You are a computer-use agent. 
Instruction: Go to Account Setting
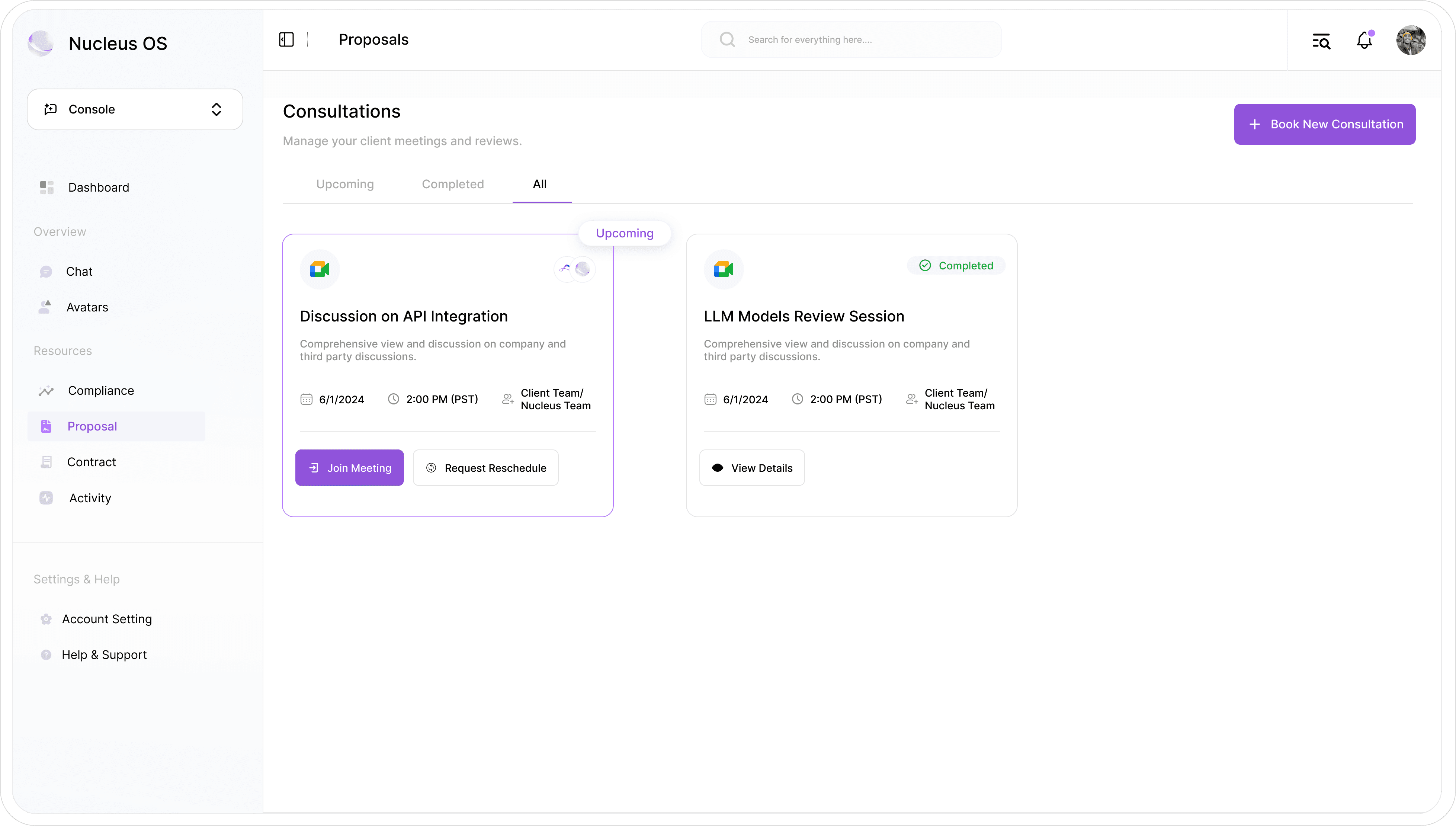pyautogui.click(x=107, y=619)
